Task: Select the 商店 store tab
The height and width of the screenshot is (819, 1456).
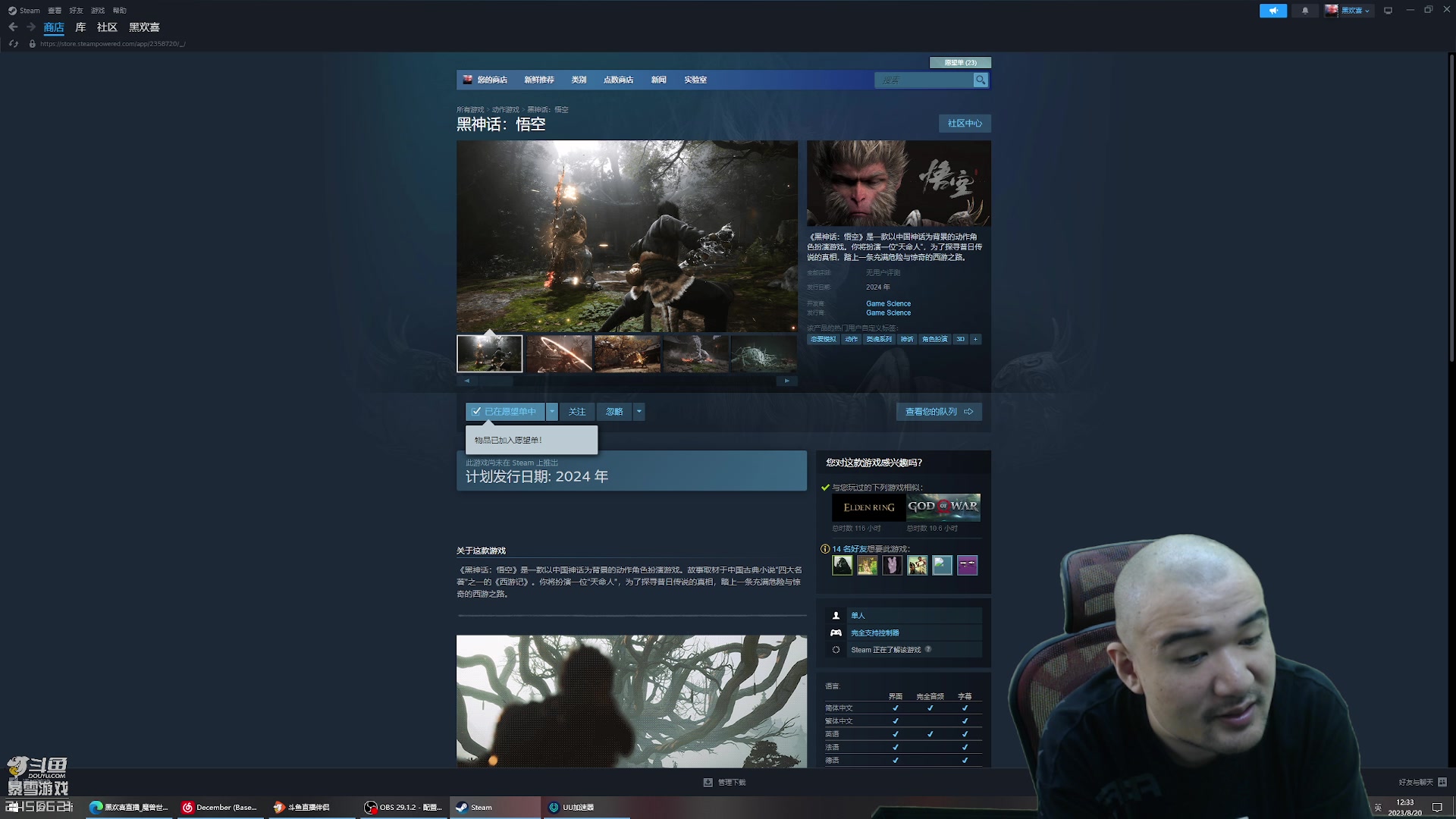Action: click(54, 27)
